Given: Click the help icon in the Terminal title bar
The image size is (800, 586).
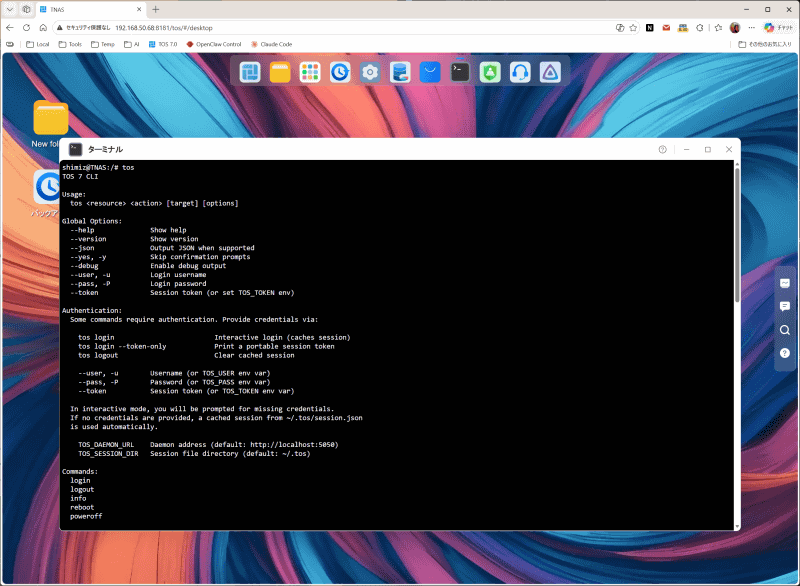Looking at the screenshot, I should pyautogui.click(x=662, y=149).
